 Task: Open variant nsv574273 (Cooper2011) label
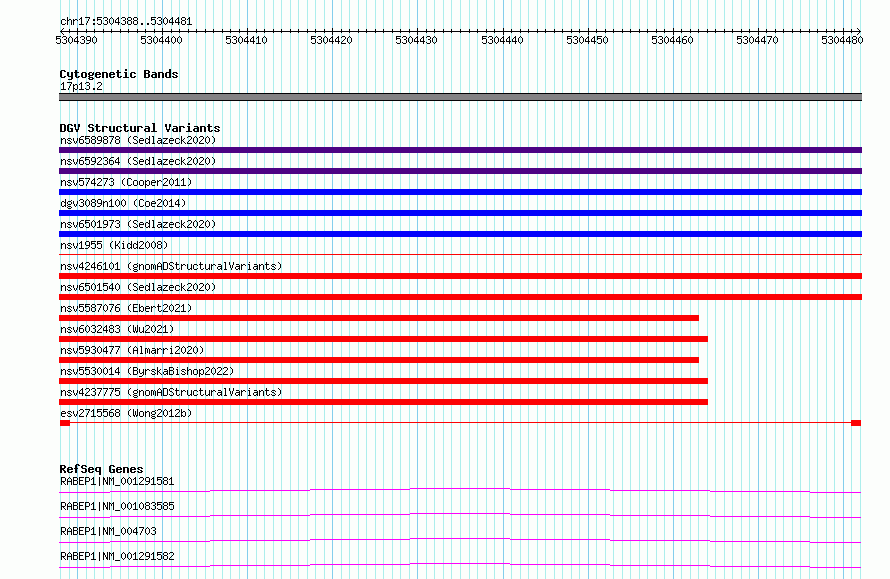tap(126, 182)
